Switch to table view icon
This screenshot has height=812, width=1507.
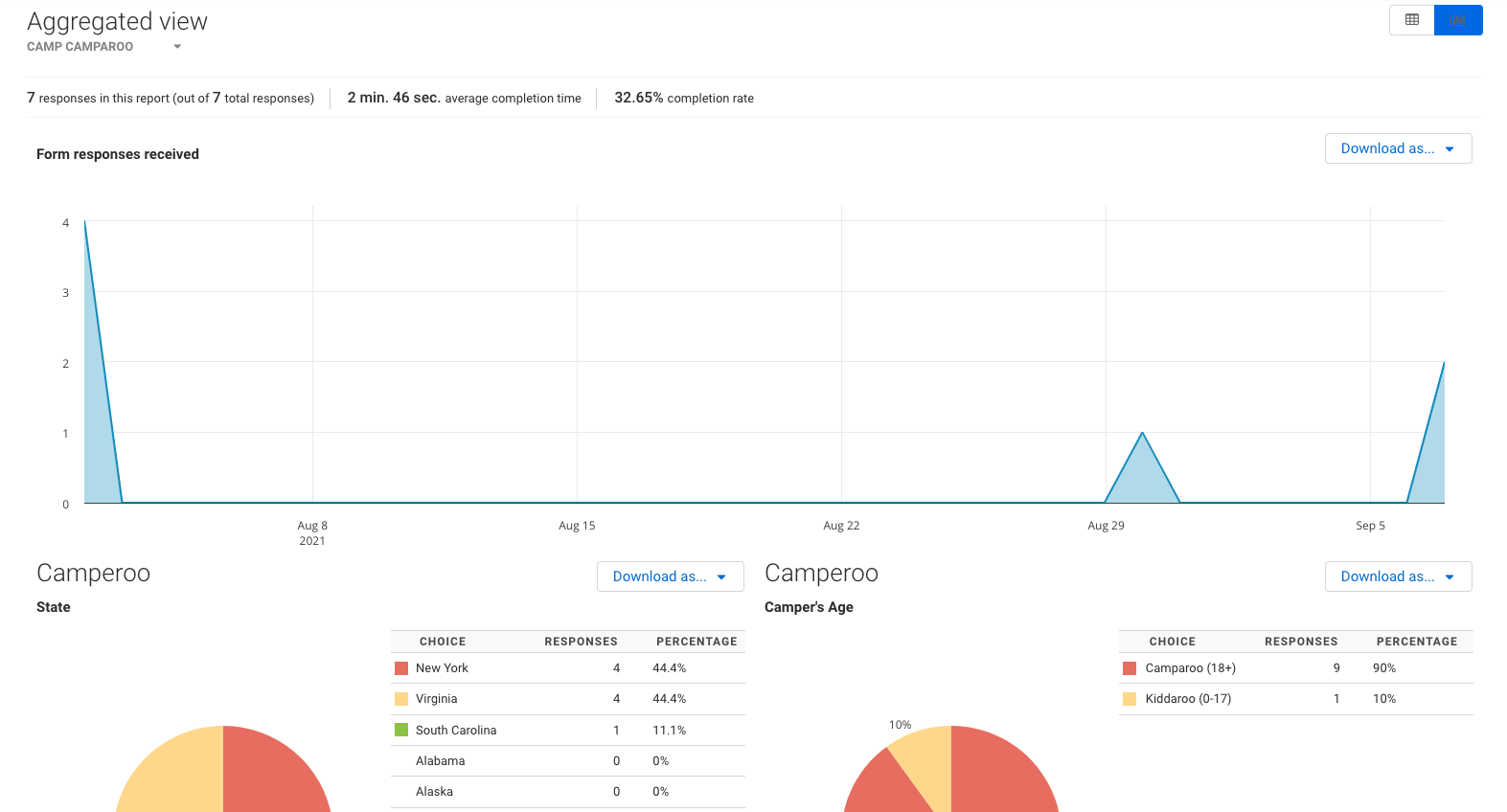tap(1412, 20)
